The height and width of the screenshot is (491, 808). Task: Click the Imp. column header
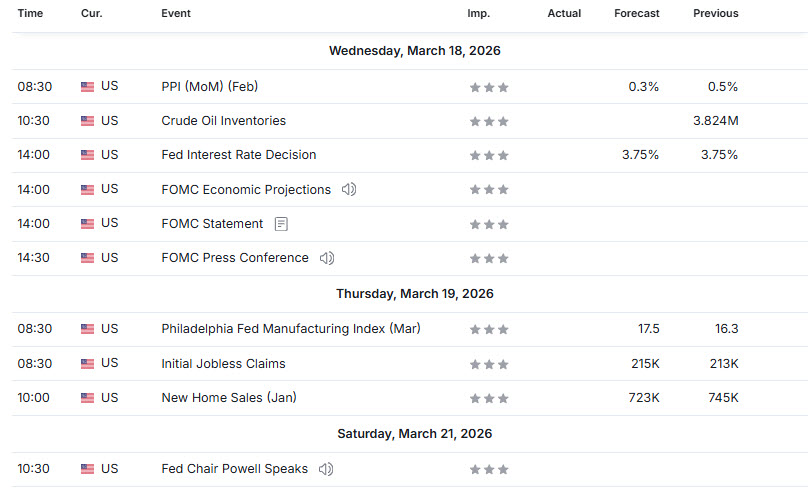pyautogui.click(x=478, y=14)
